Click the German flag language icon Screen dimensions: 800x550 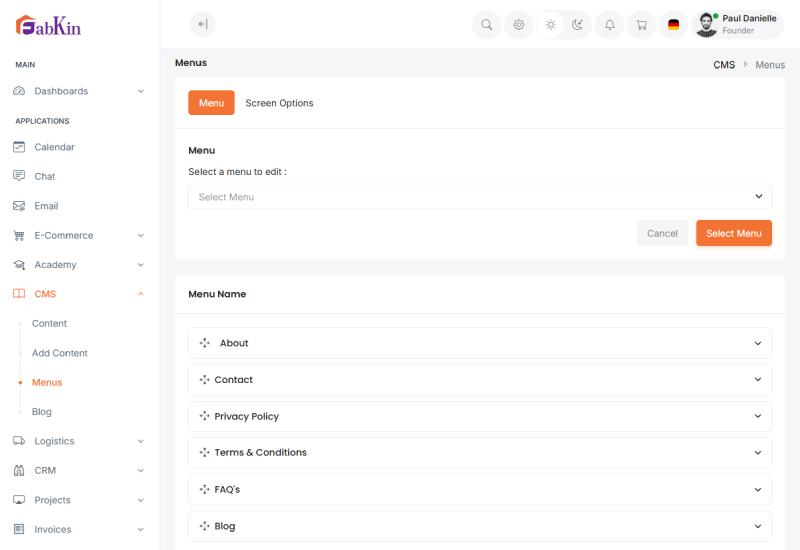tap(673, 25)
